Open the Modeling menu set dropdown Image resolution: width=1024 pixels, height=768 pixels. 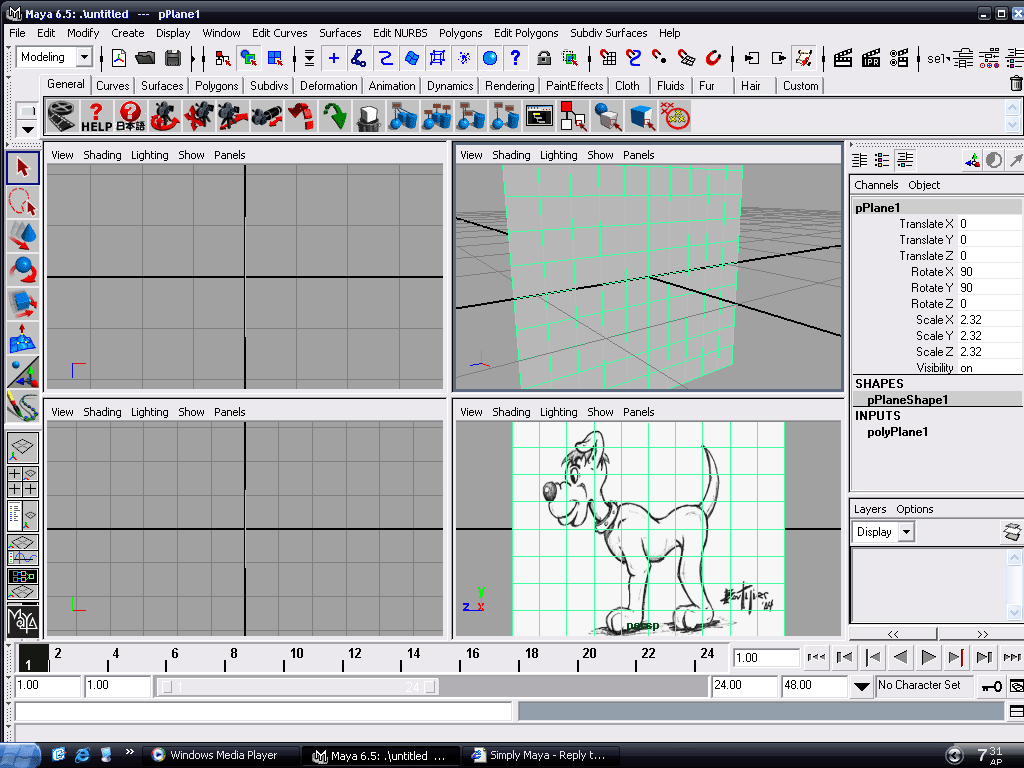tap(84, 57)
